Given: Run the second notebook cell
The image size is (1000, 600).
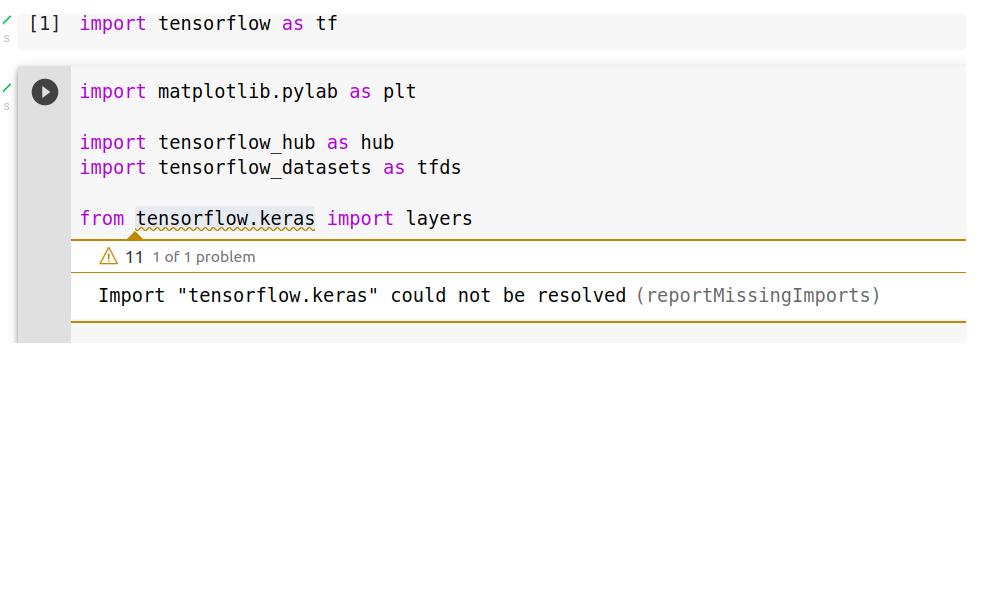Looking at the screenshot, I should pos(44,92).
